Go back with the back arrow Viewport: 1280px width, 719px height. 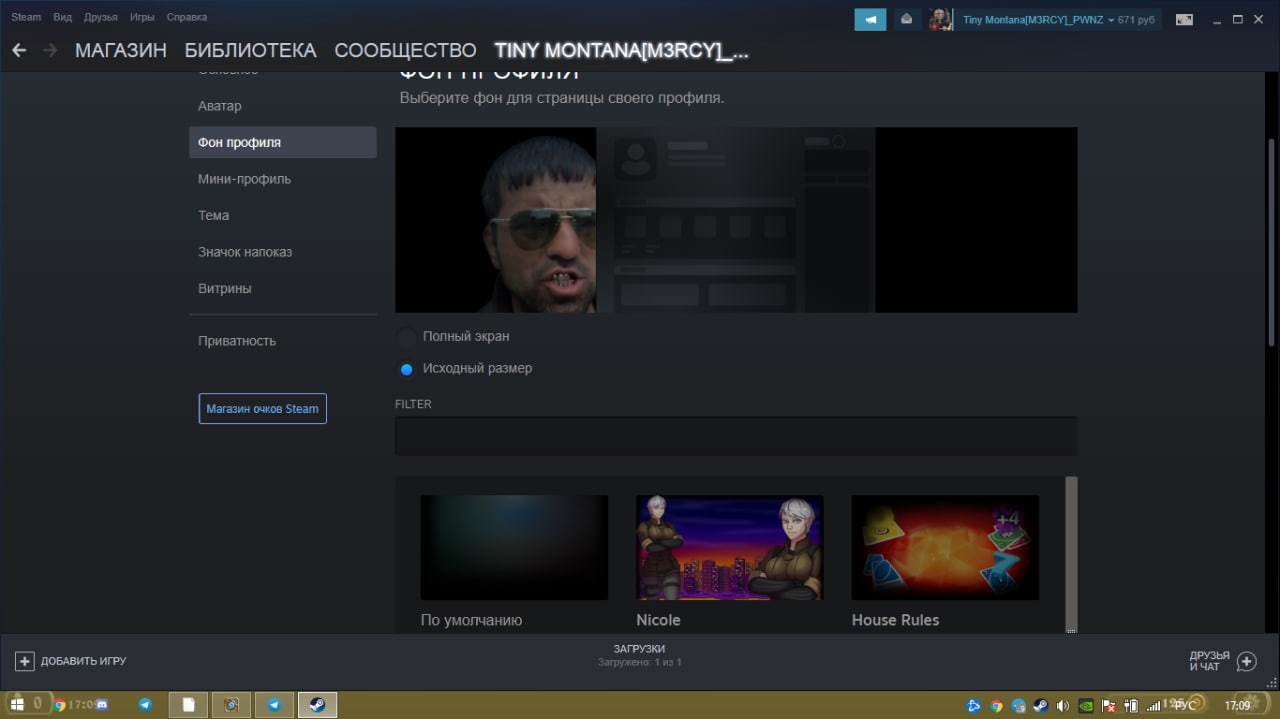[x=19, y=50]
